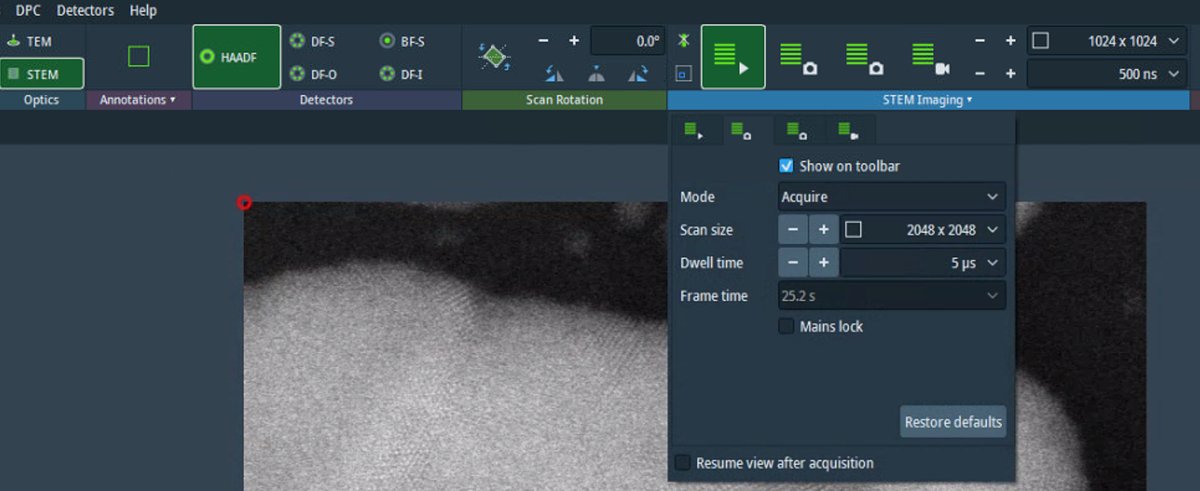This screenshot has width=1200, height=491.
Task: Toggle Show on toolbar checkbox
Action: pos(786,166)
